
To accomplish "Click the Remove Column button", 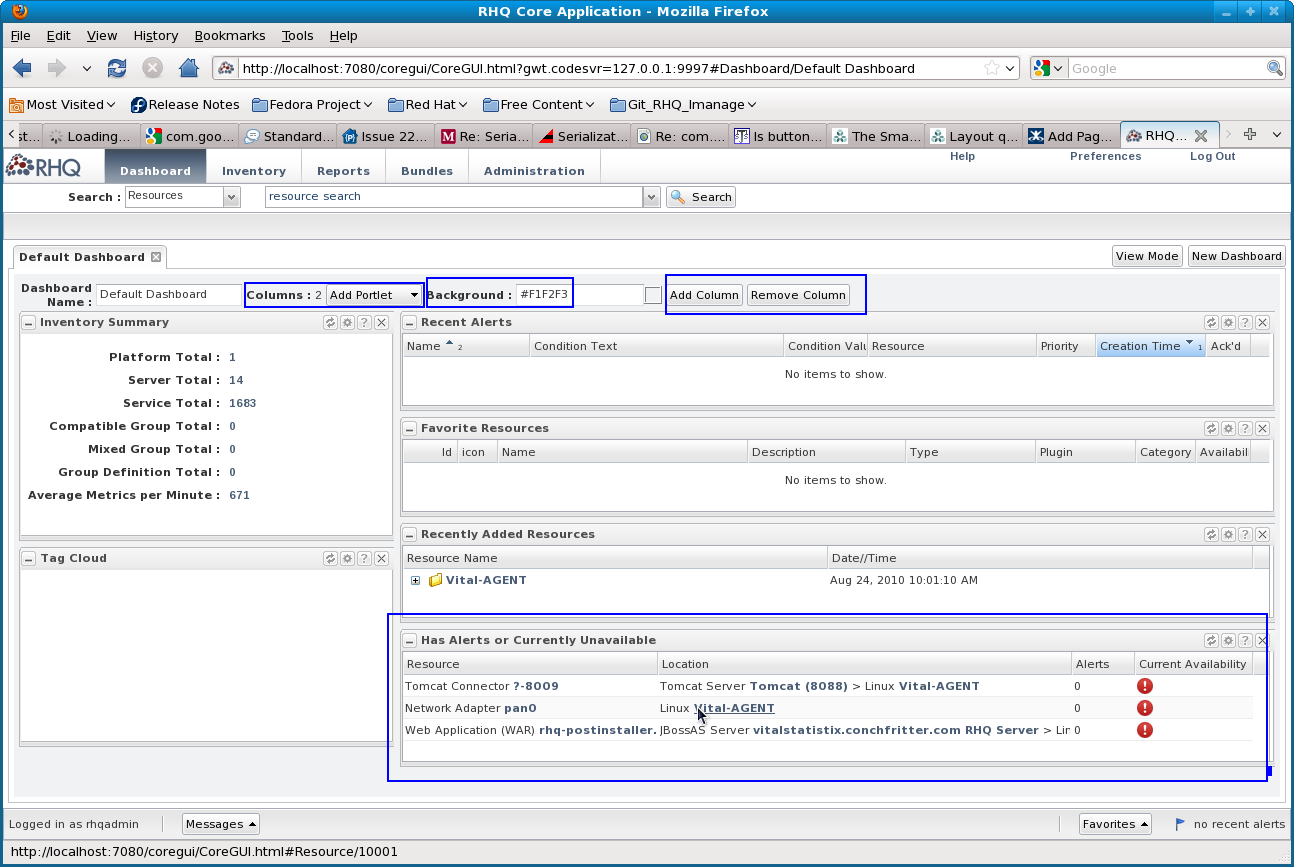I will click(x=798, y=295).
